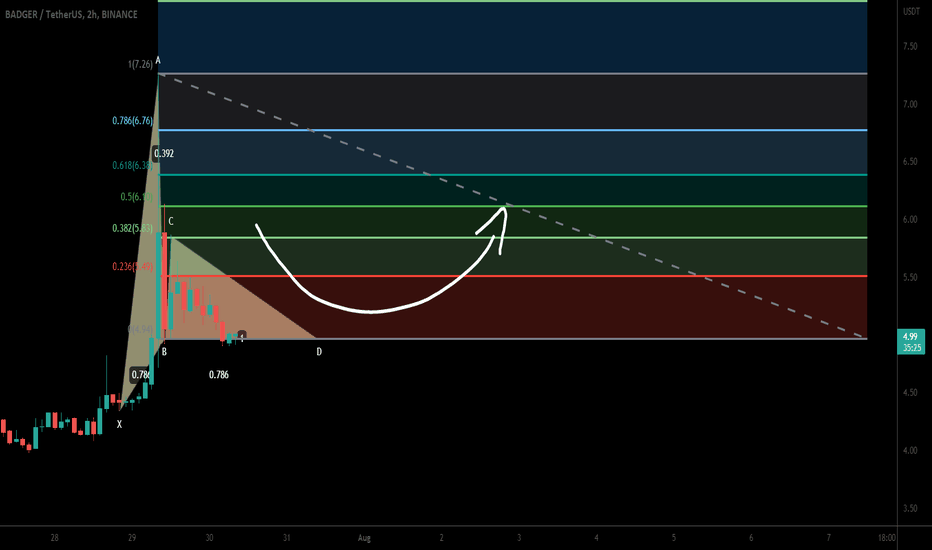Image resolution: width=932 pixels, height=550 pixels.
Task: Click the date label 29 on time axis
Action: click(x=132, y=538)
